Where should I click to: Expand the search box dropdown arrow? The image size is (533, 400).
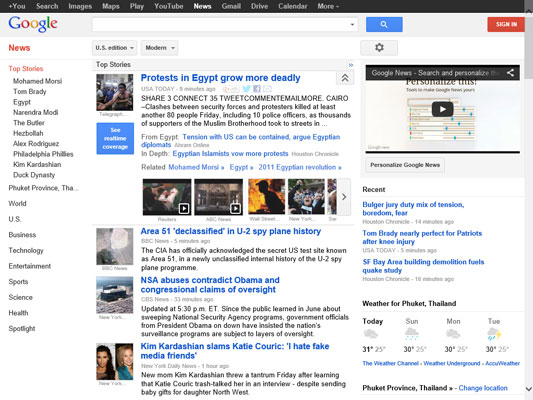point(352,24)
